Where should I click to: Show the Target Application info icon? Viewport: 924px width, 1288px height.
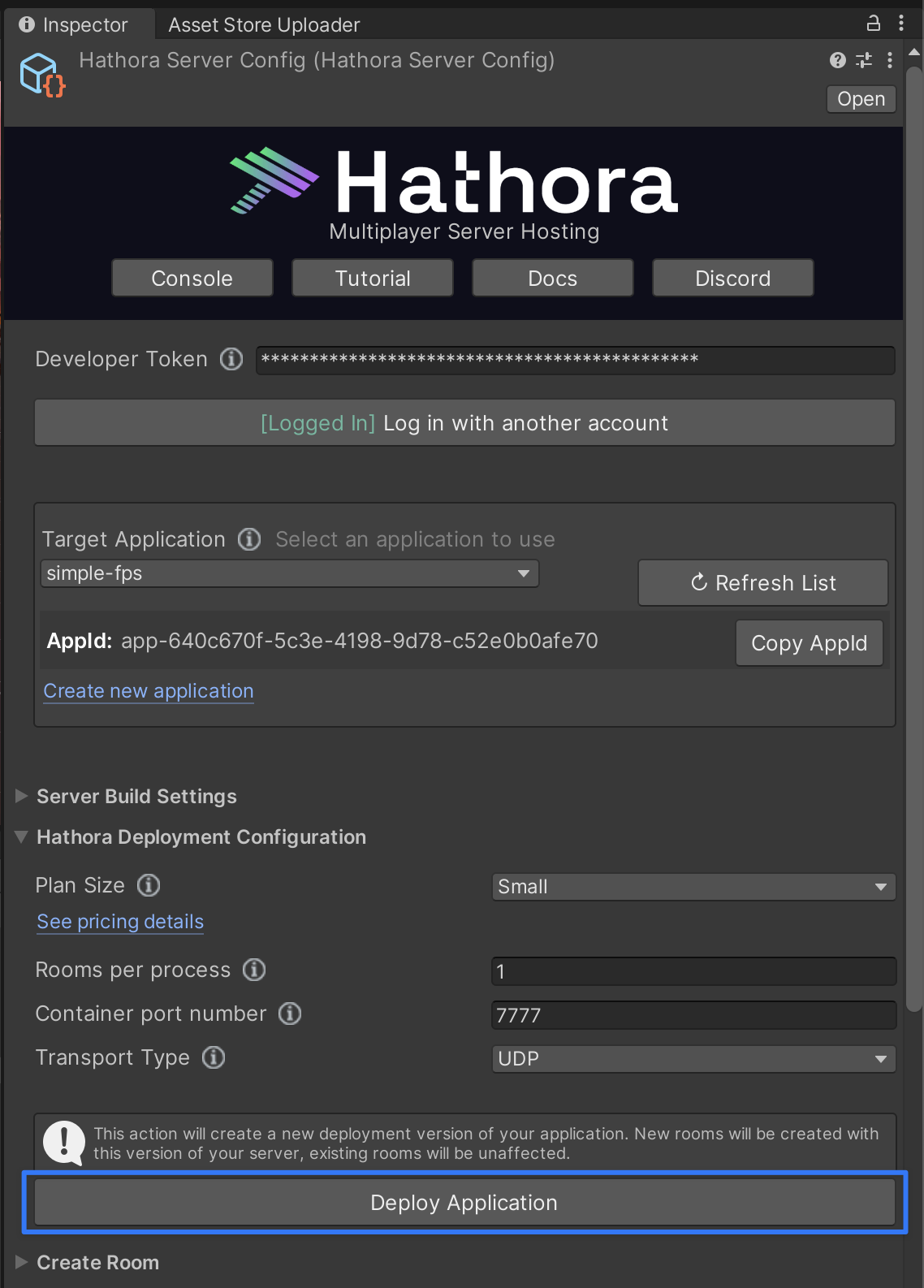coord(249,539)
